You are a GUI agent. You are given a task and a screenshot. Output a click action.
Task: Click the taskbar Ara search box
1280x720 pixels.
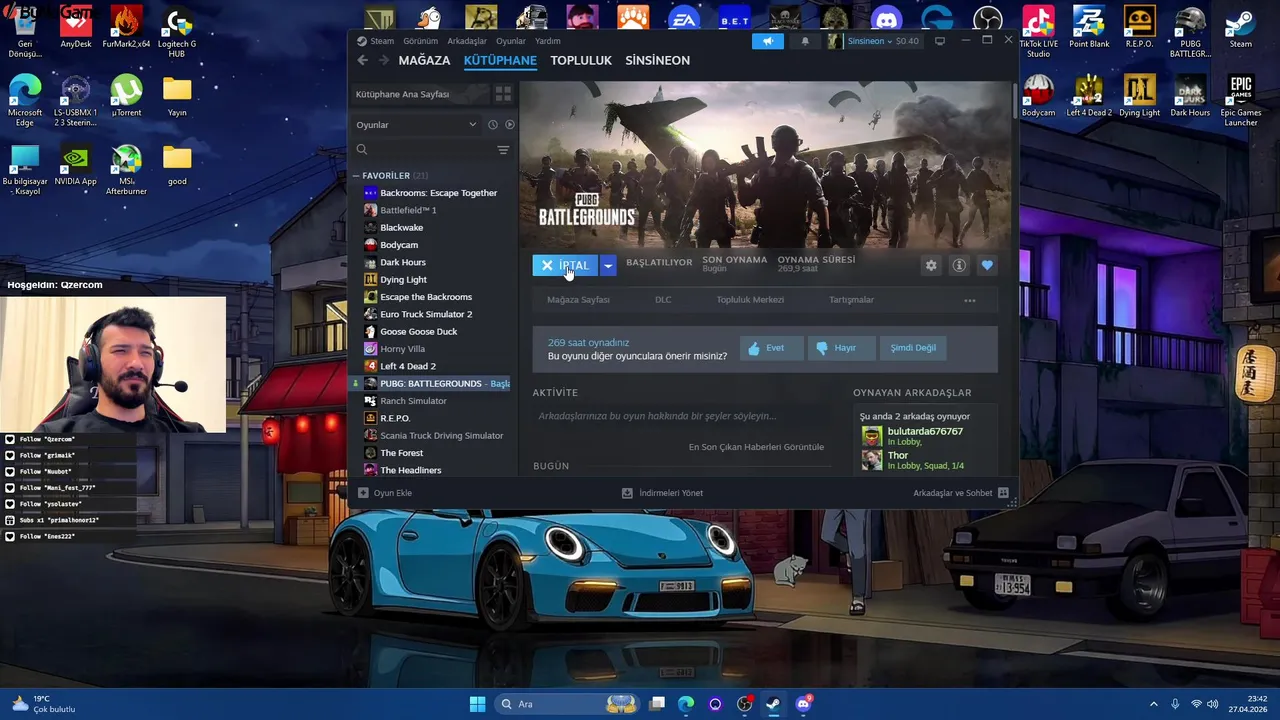pos(567,704)
